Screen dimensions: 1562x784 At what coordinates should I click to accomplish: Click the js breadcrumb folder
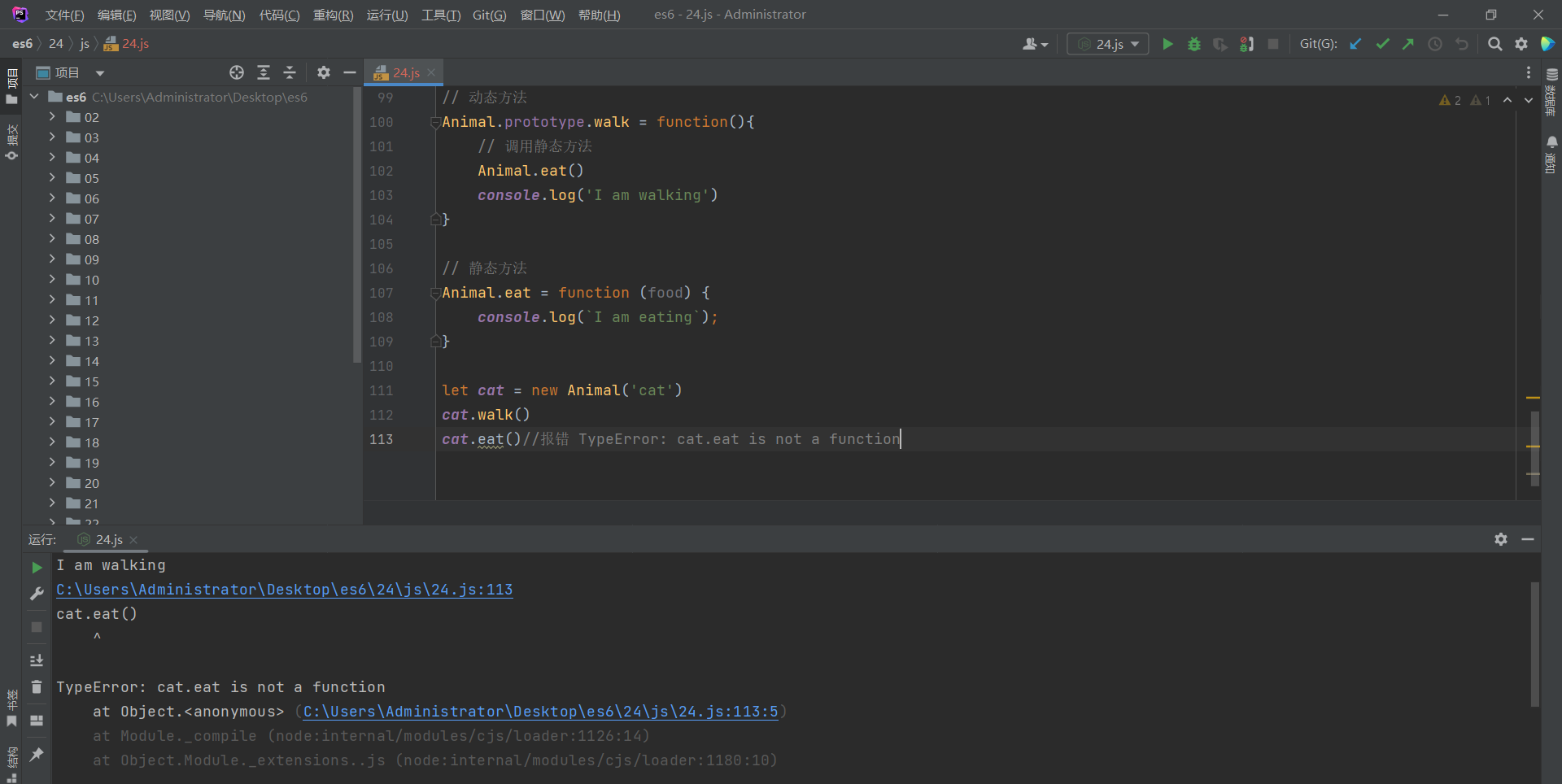(85, 44)
